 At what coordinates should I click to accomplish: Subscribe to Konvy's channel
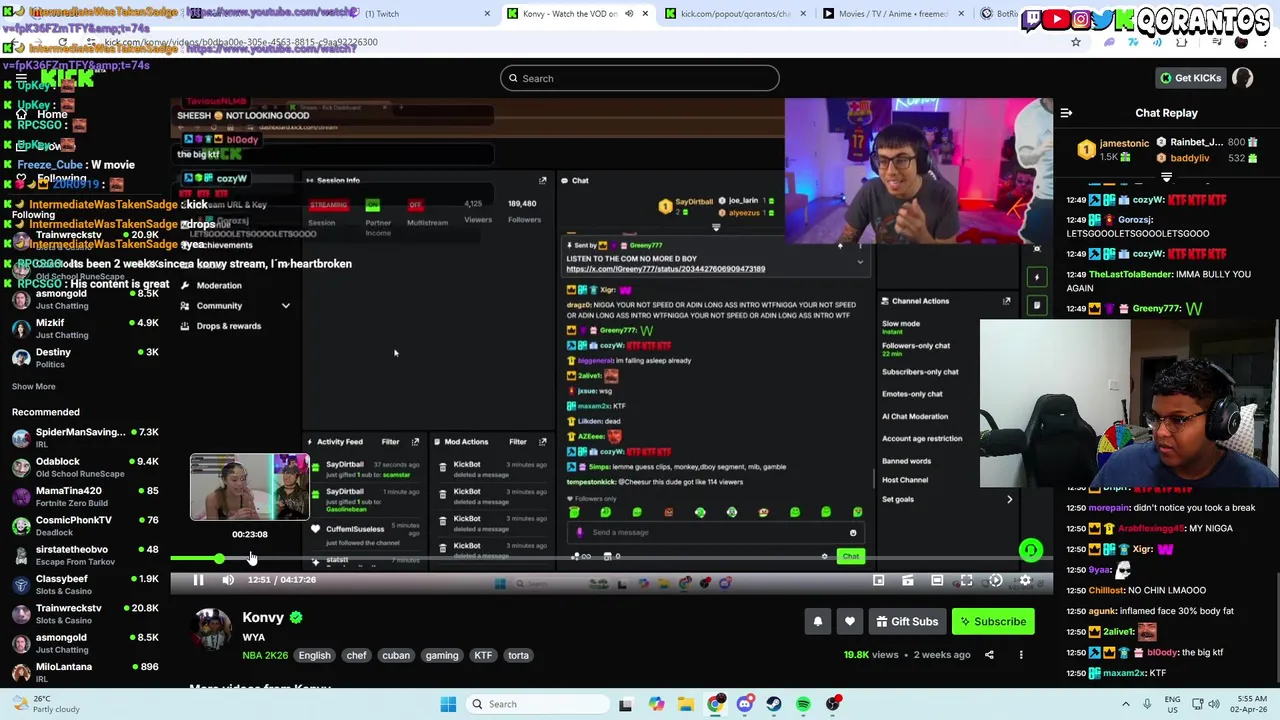pyautogui.click(x=993, y=622)
